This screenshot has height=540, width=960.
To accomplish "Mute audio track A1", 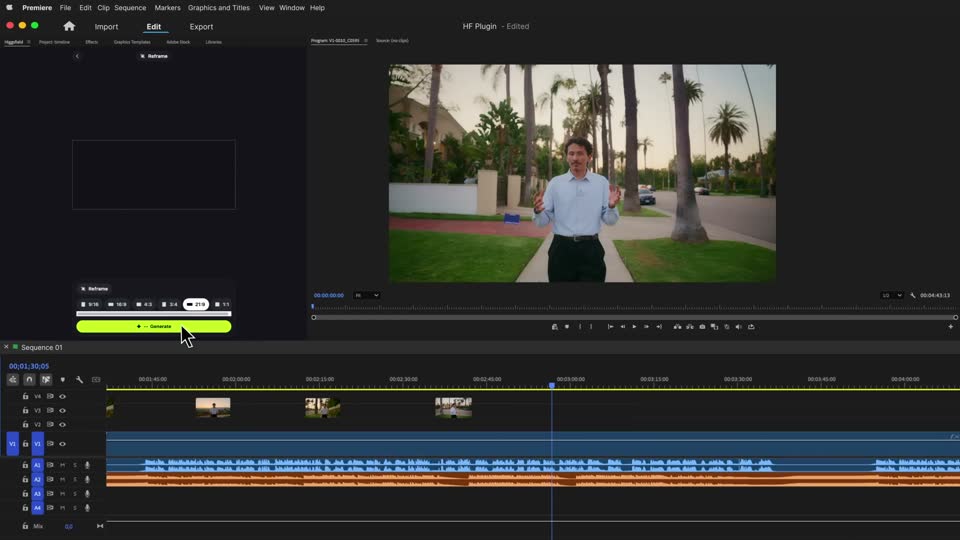I will (62, 465).
